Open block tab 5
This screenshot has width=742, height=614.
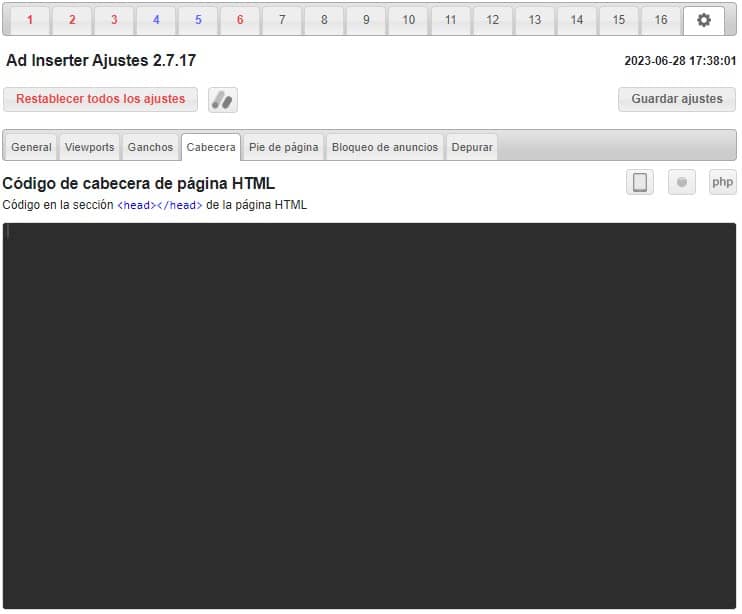198,20
